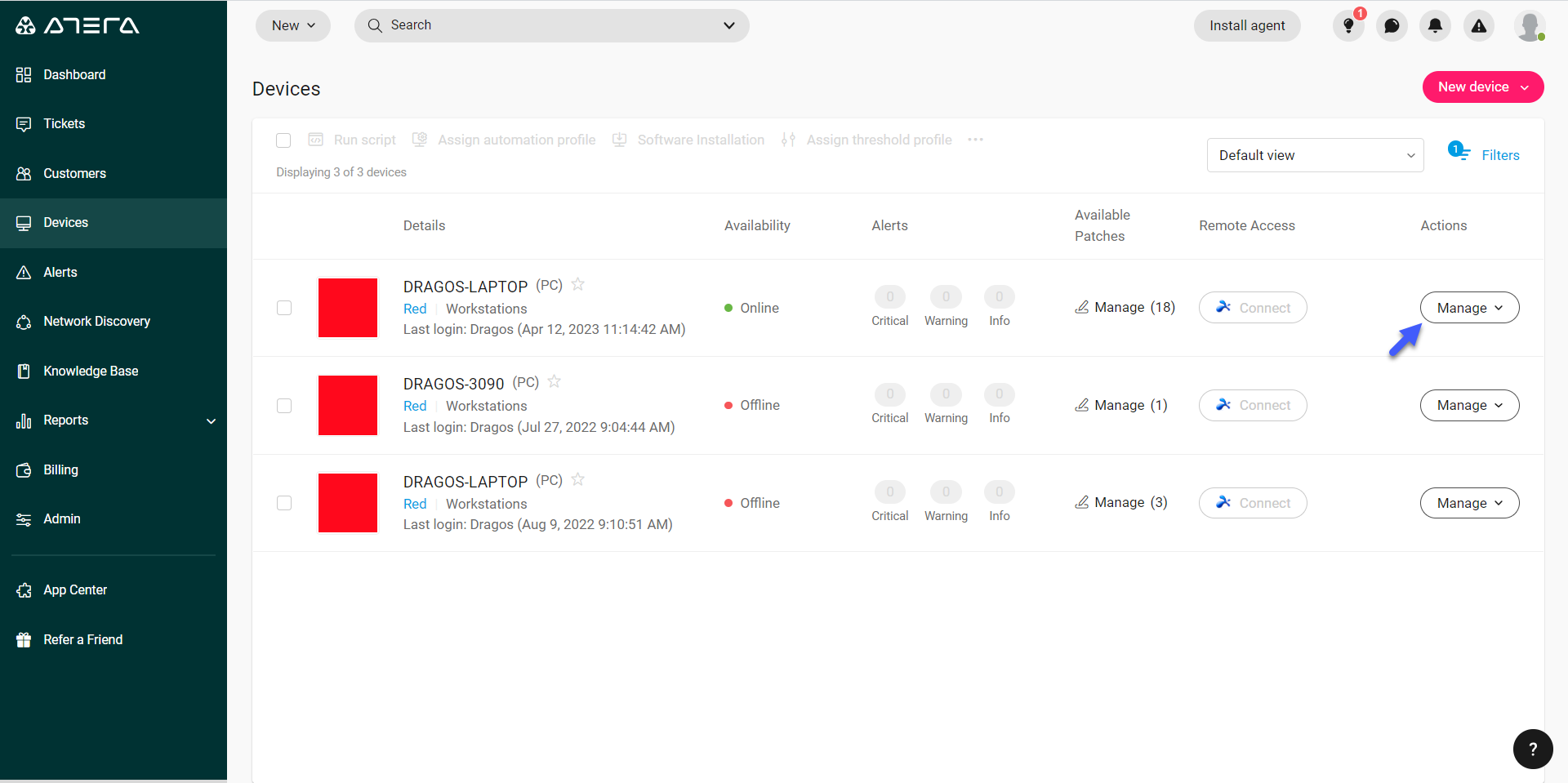Image resolution: width=1568 pixels, height=783 pixels.
Task: Open Manage (18) patches link
Action: coord(1125,308)
